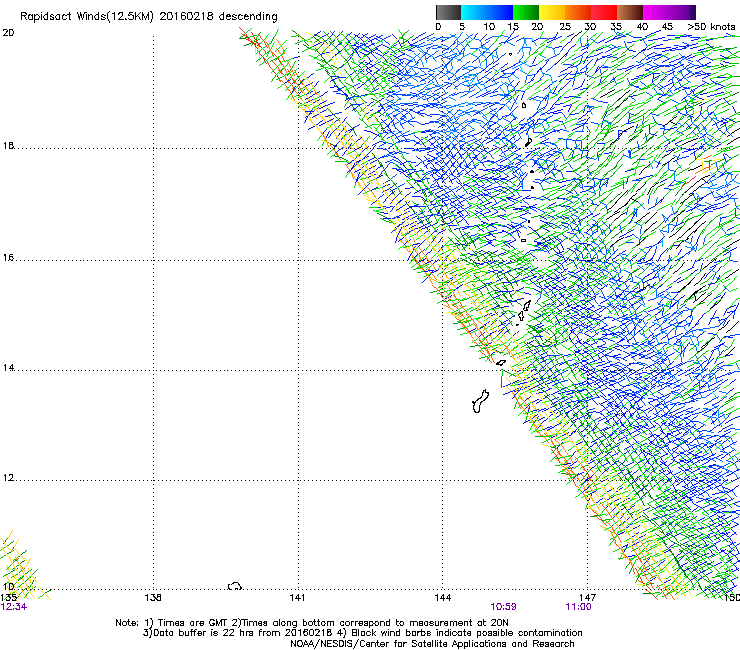Click the longitude label '138'

(x=153, y=598)
